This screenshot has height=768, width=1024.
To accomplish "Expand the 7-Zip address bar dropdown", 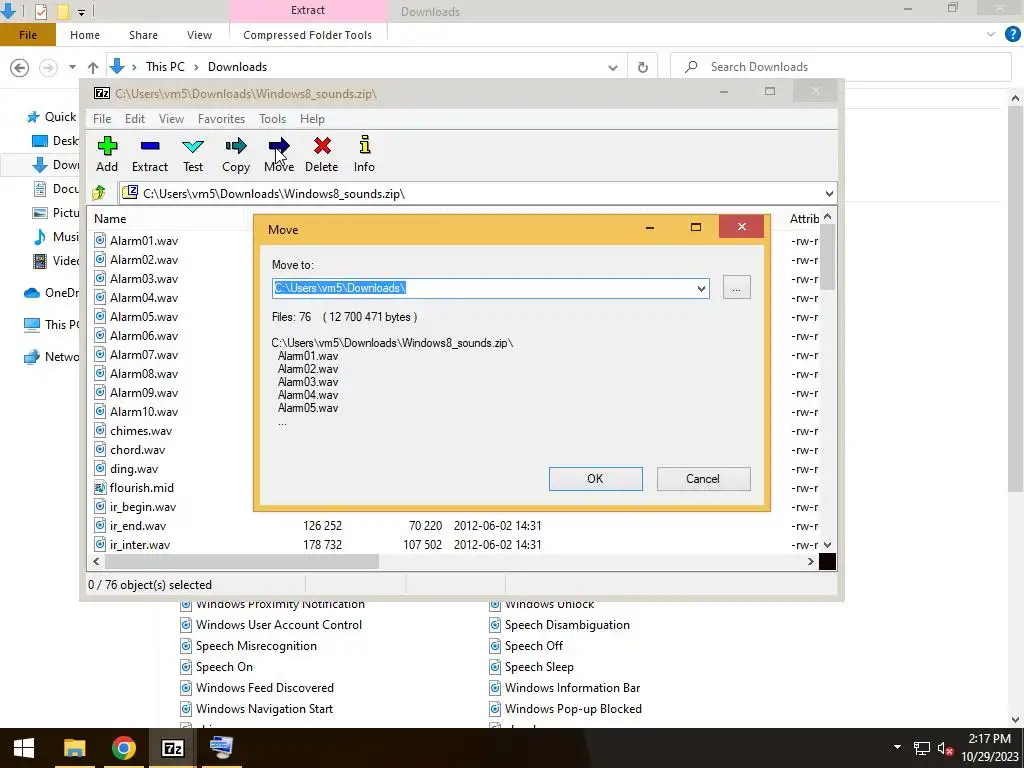I will coord(829,193).
